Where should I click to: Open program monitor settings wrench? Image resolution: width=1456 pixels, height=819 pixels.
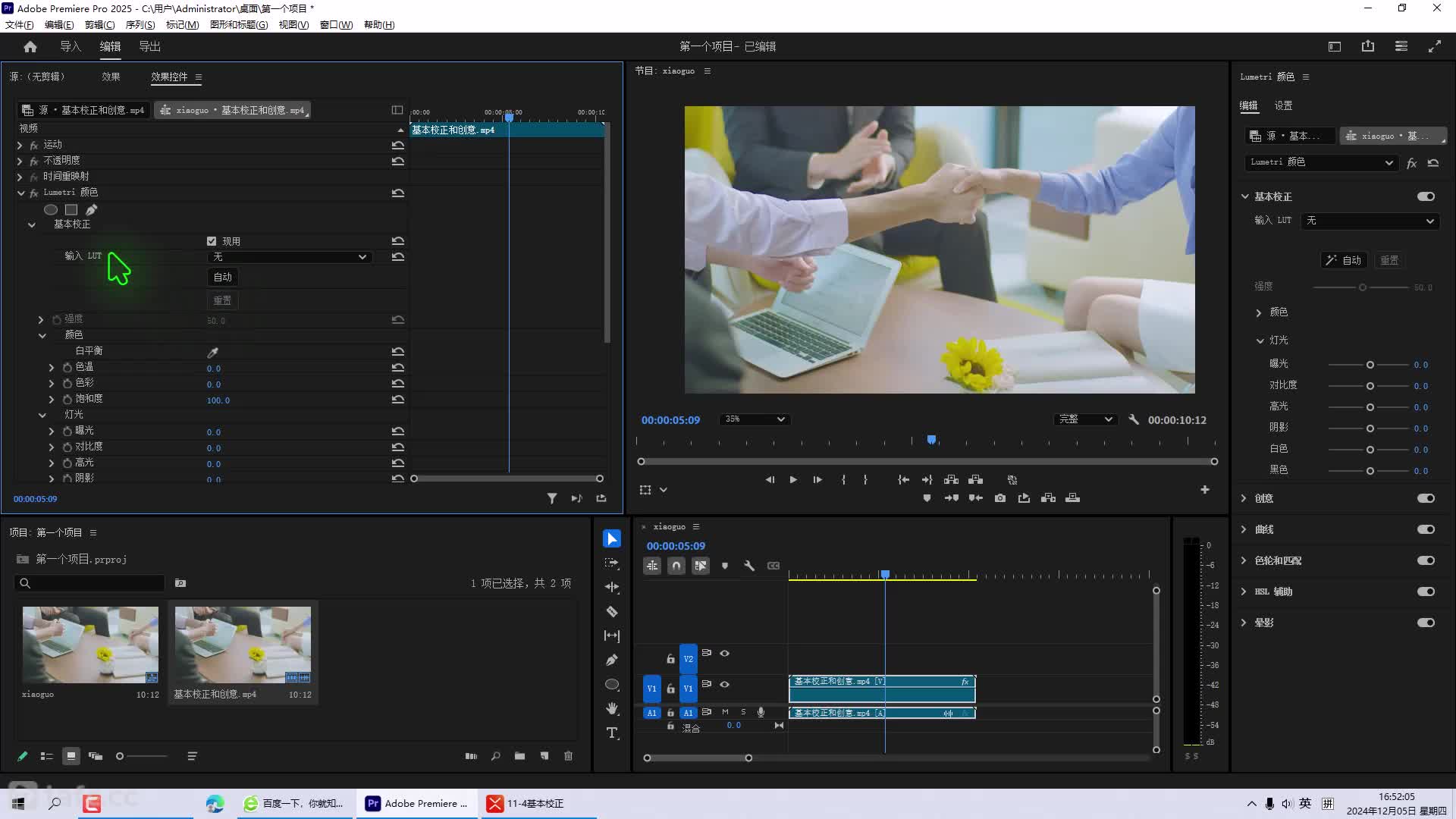[1134, 419]
